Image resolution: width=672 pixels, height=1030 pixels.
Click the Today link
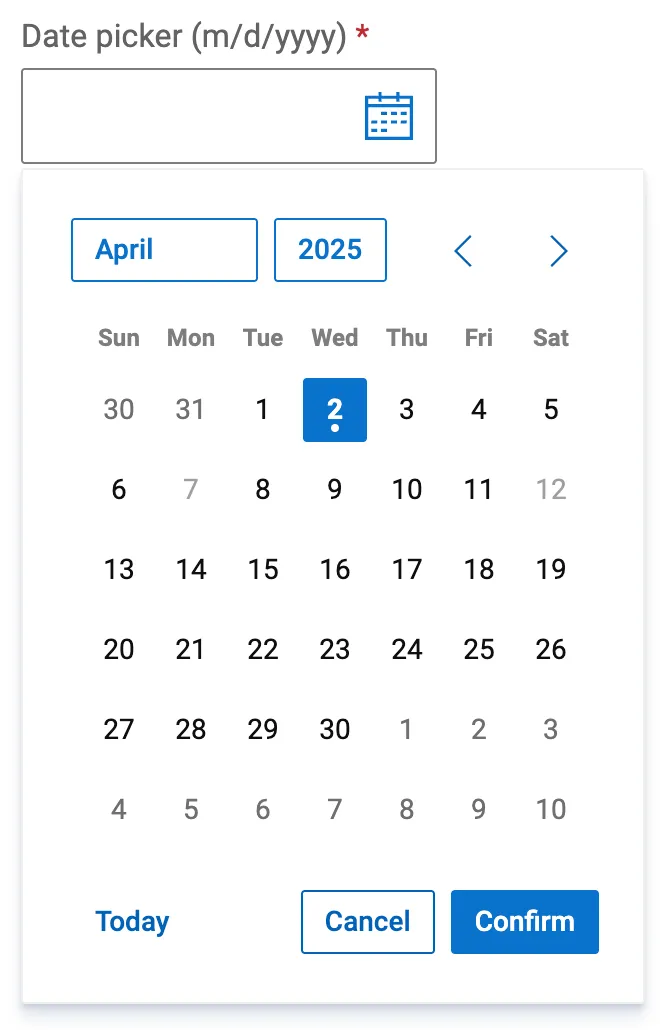coord(132,921)
